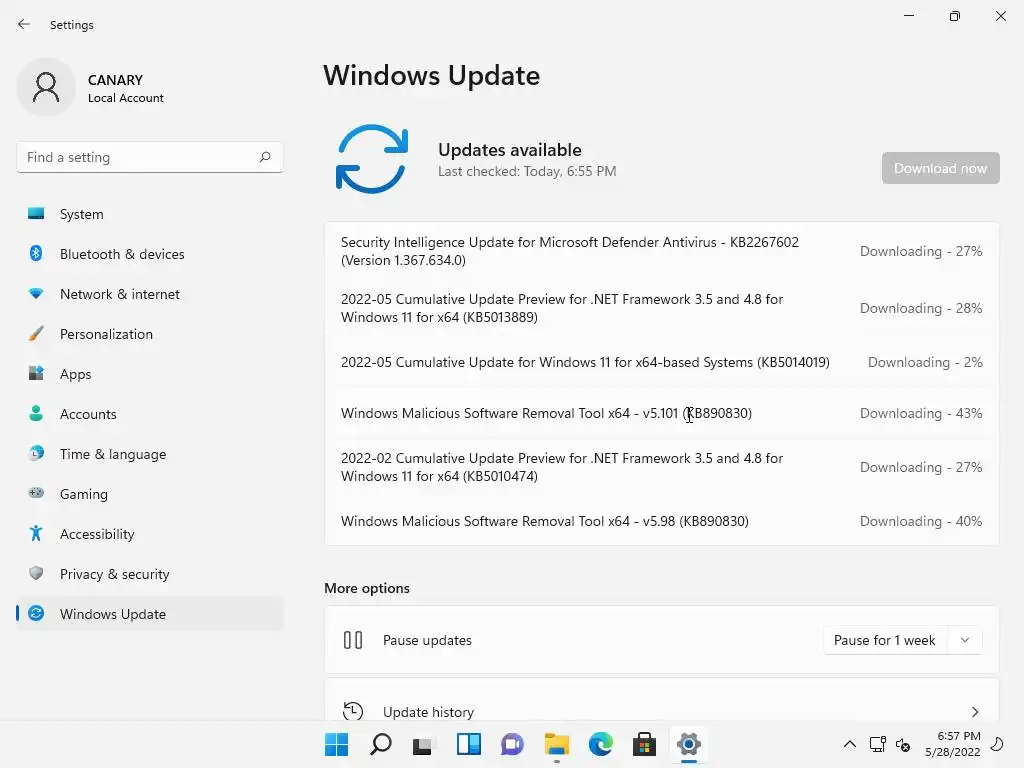Click the moon notification icon in tray
This screenshot has width=1024, height=768.
(x=997, y=744)
